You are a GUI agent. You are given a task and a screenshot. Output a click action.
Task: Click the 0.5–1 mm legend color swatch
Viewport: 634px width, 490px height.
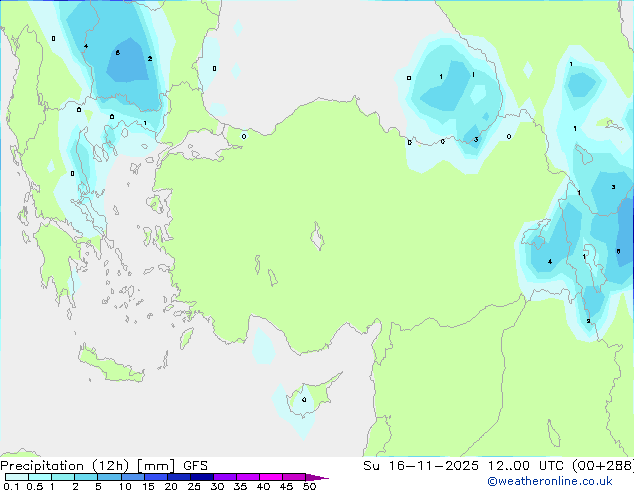click(x=40, y=477)
